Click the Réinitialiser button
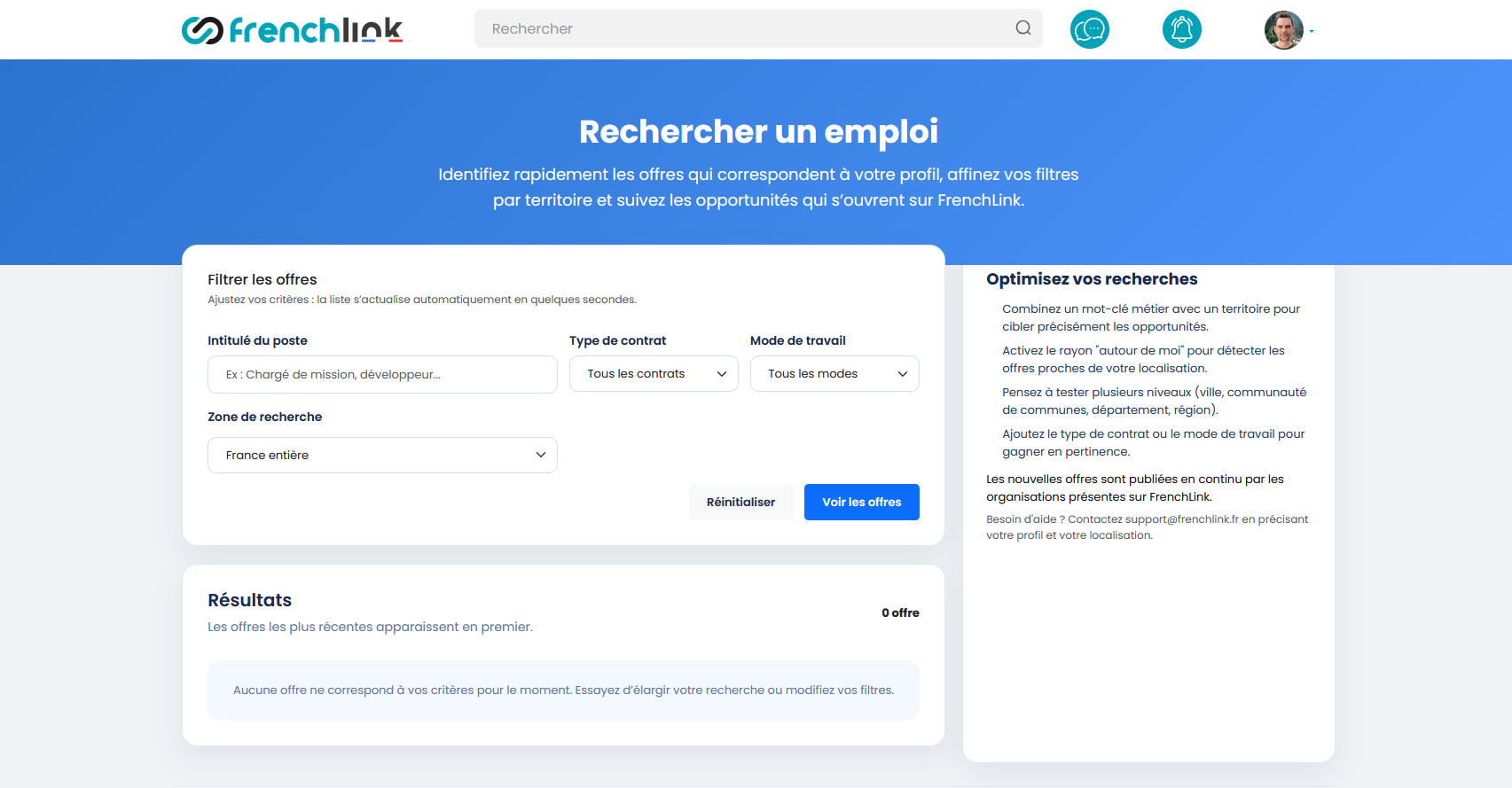Screen dimensions: 1512x788 740,503
